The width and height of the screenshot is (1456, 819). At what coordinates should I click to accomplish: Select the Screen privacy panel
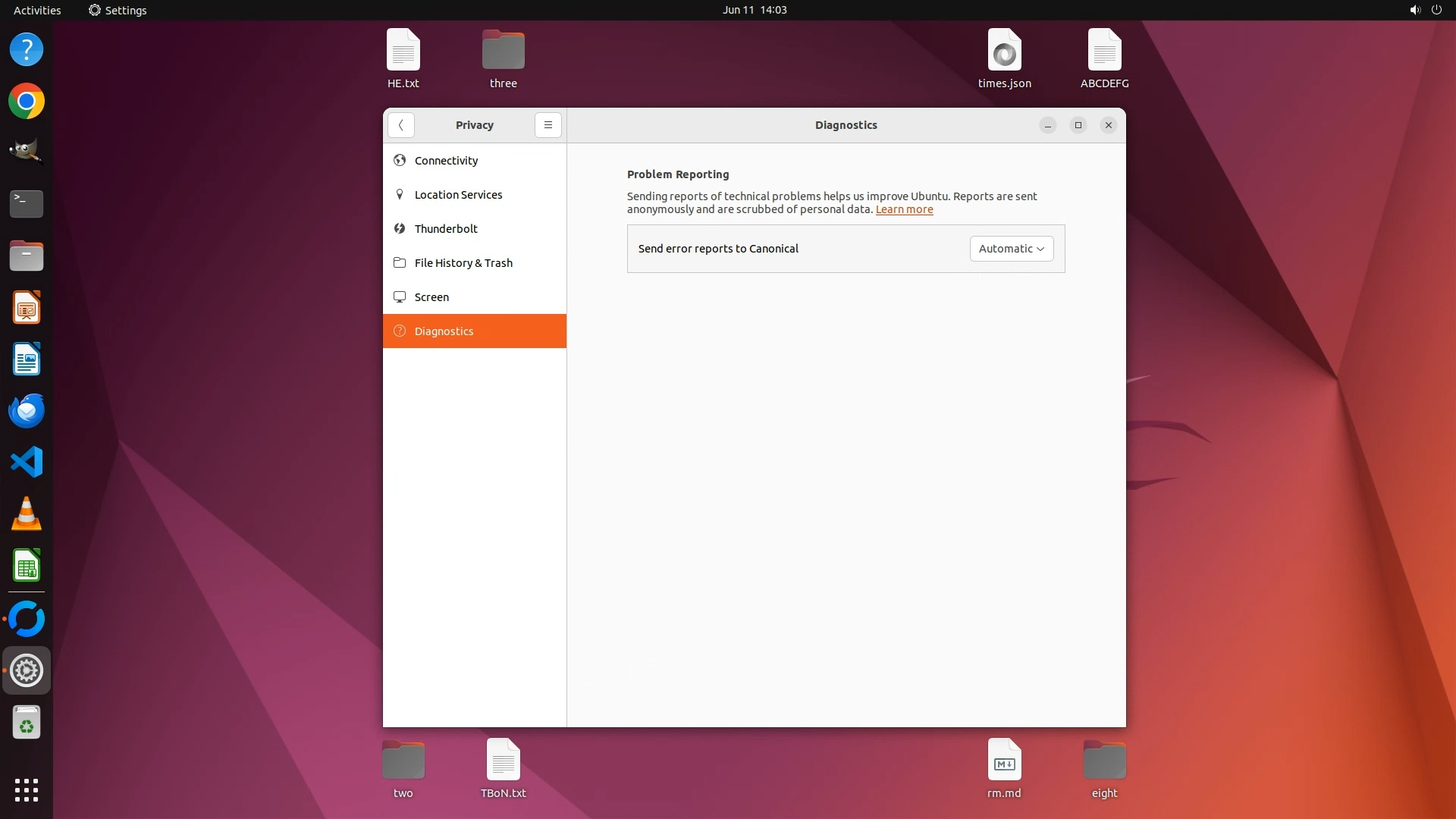[x=431, y=297]
